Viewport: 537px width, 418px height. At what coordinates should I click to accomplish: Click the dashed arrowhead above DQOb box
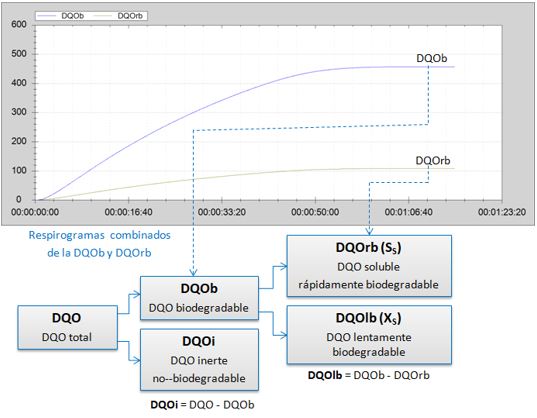coord(193,273)
